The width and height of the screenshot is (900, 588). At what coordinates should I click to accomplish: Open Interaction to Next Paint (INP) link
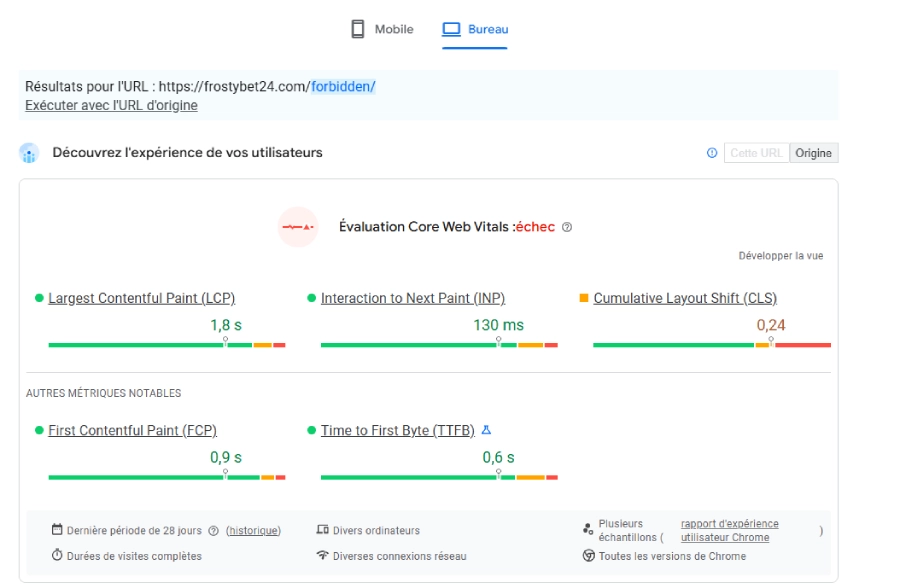tap(412, 298)
